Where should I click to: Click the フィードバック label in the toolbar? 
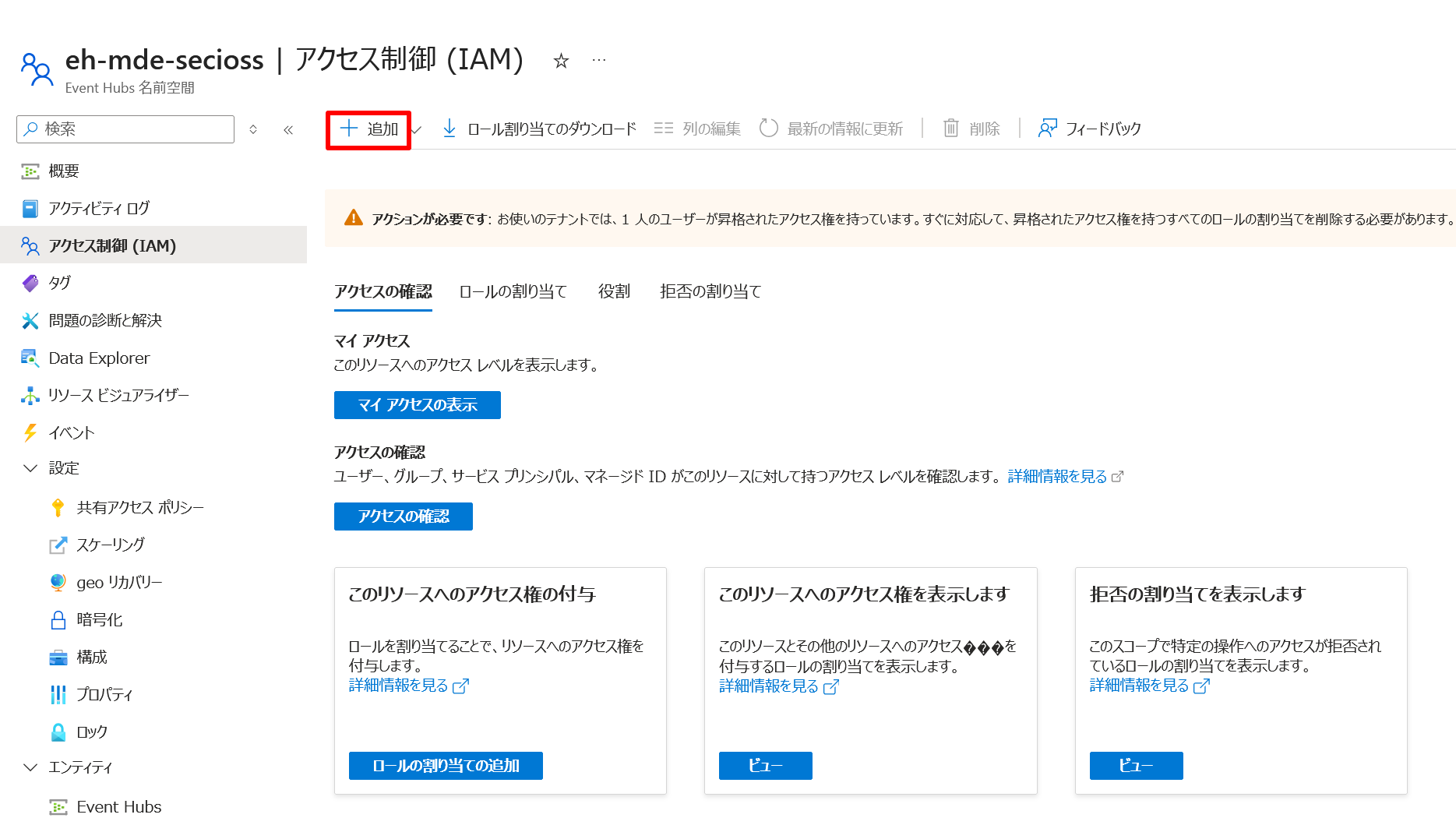[1103, 129]
